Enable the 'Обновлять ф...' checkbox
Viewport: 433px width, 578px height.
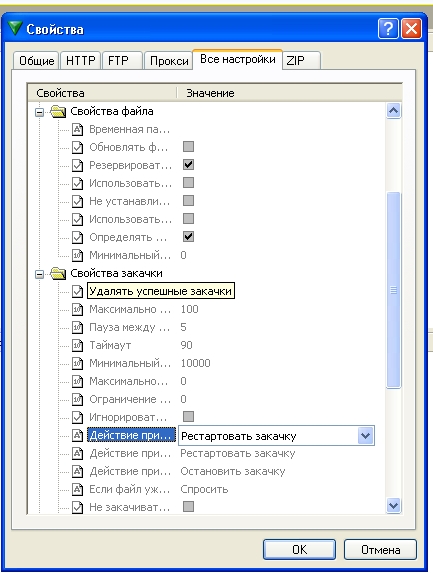coord(188,147)
